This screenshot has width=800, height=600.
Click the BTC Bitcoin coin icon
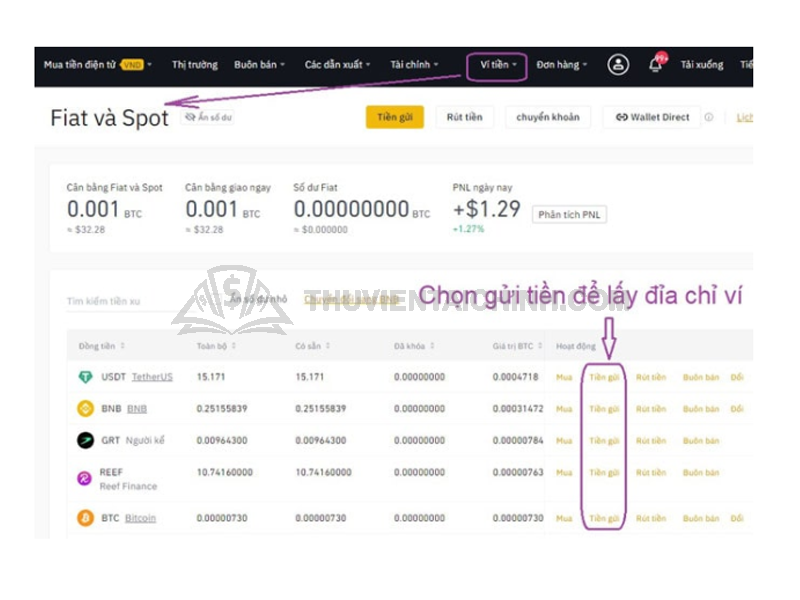85,518
